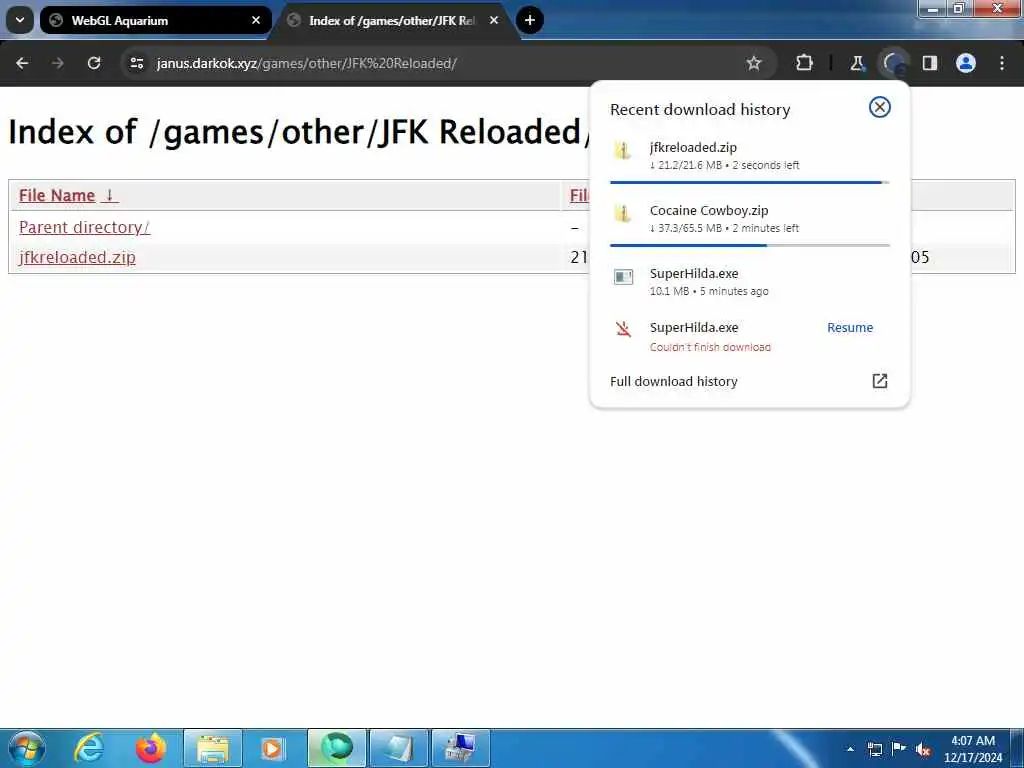The height and width of the screenshot is (768, 1024).
Task: Click the open-in-new-tab icon beside Full download history
Action: [880, 381]
